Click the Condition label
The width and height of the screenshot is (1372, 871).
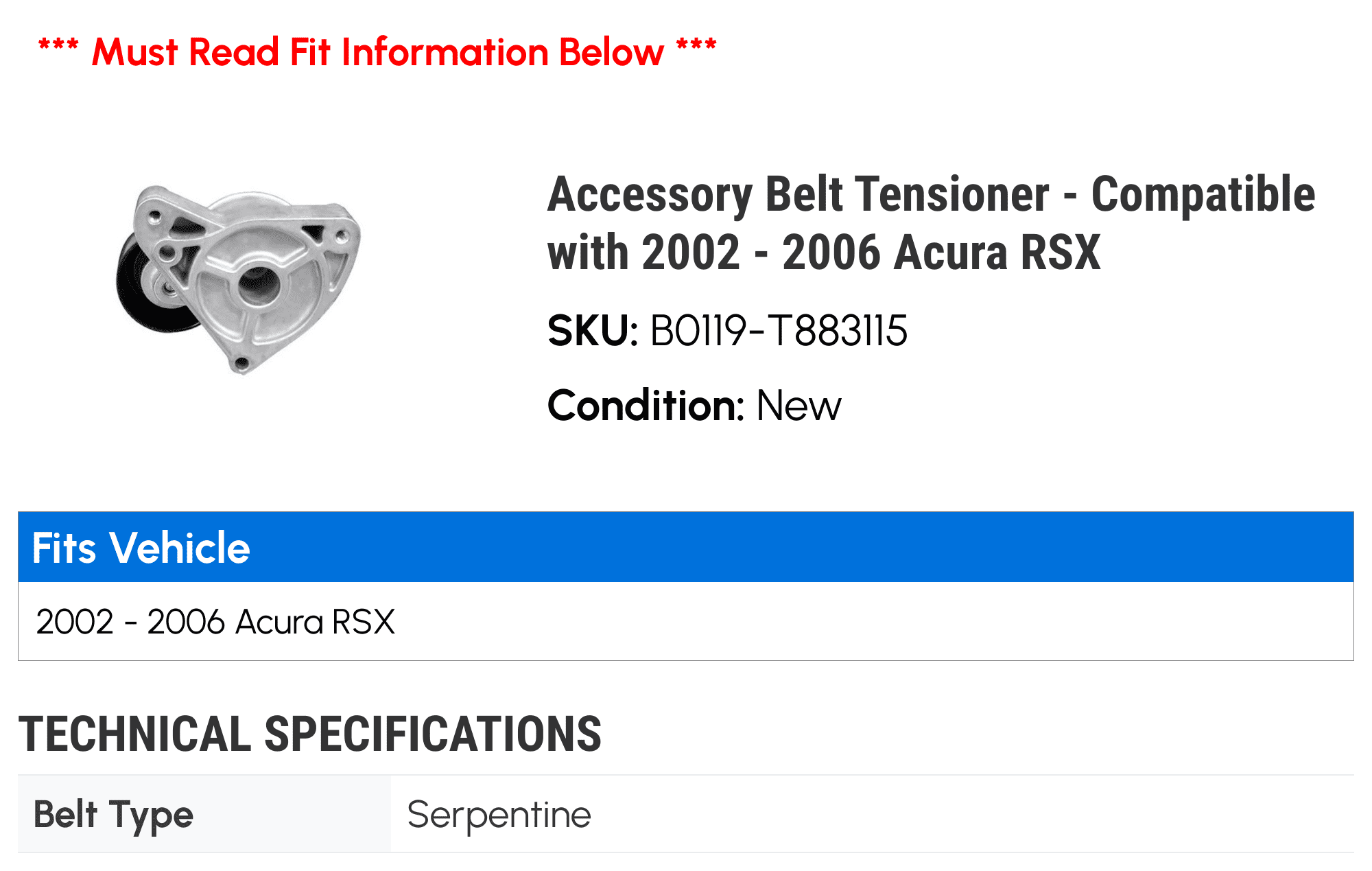(x=646, y=405)
